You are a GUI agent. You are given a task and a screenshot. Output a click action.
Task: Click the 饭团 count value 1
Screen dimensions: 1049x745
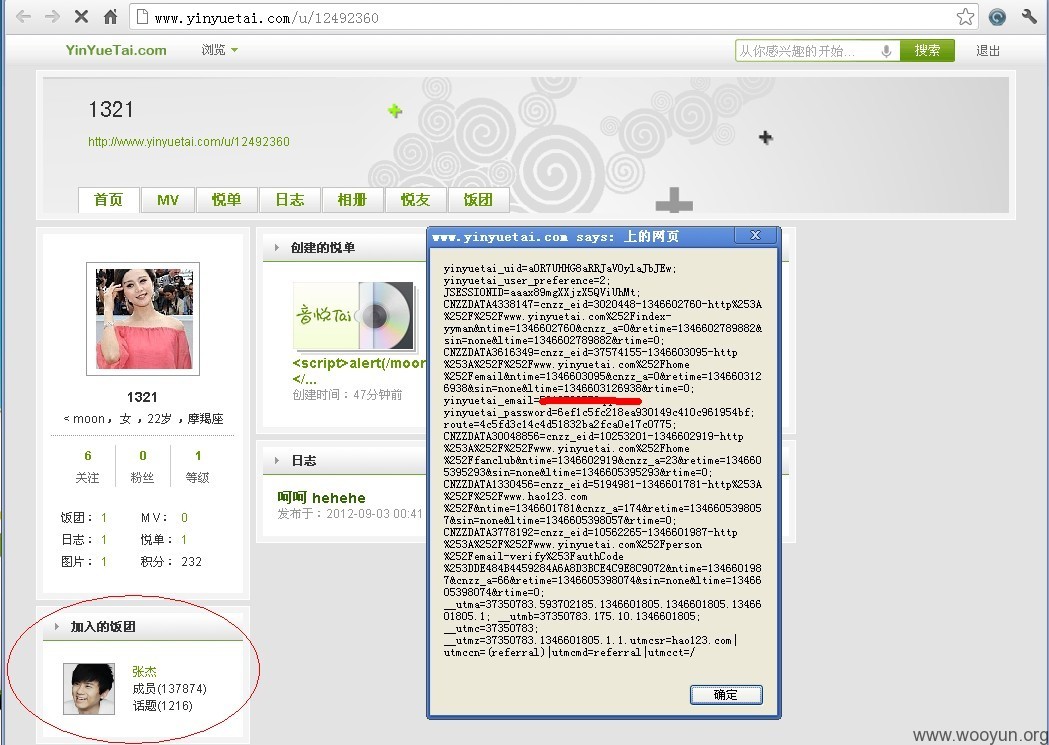104,518
